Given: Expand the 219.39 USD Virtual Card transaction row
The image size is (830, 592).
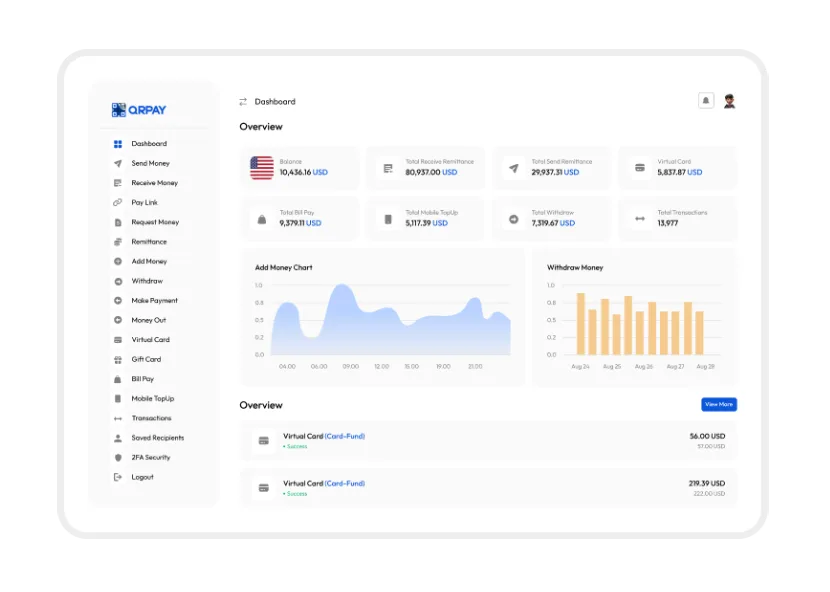Looking at the screenshot, I should click(x=488, y=488).
